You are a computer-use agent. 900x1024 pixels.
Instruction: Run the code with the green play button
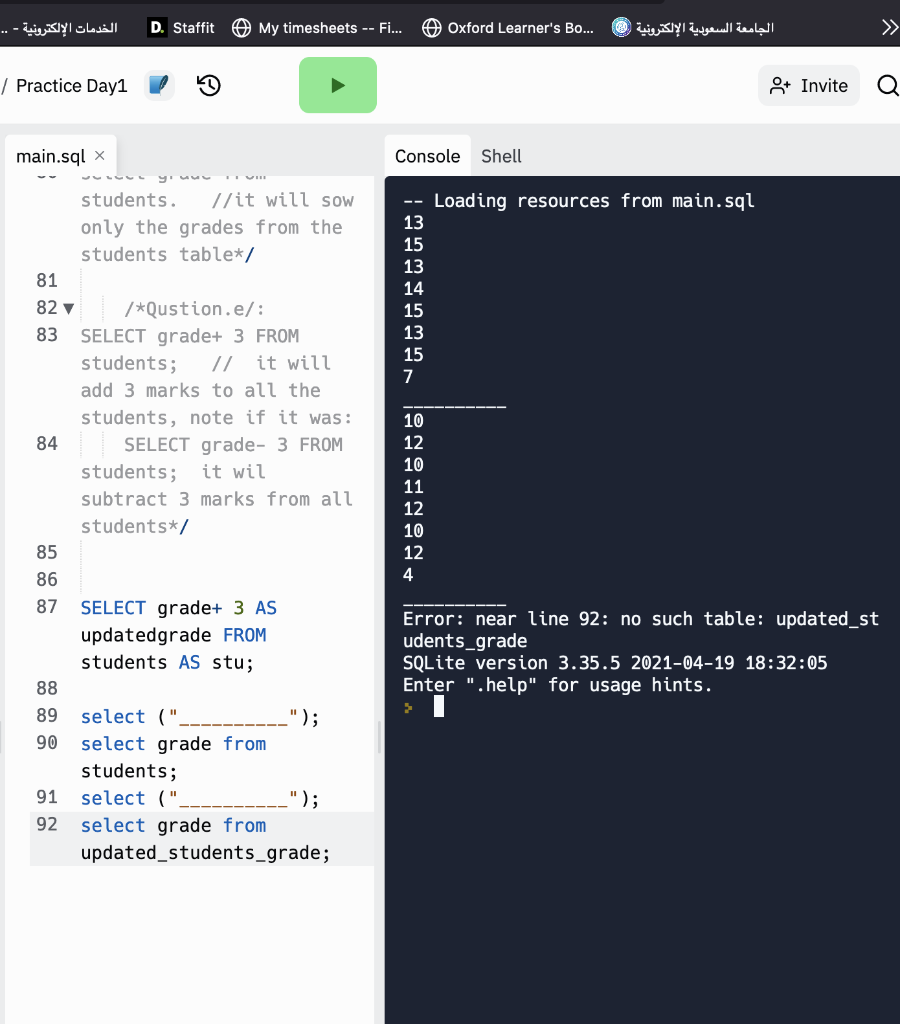338,85
